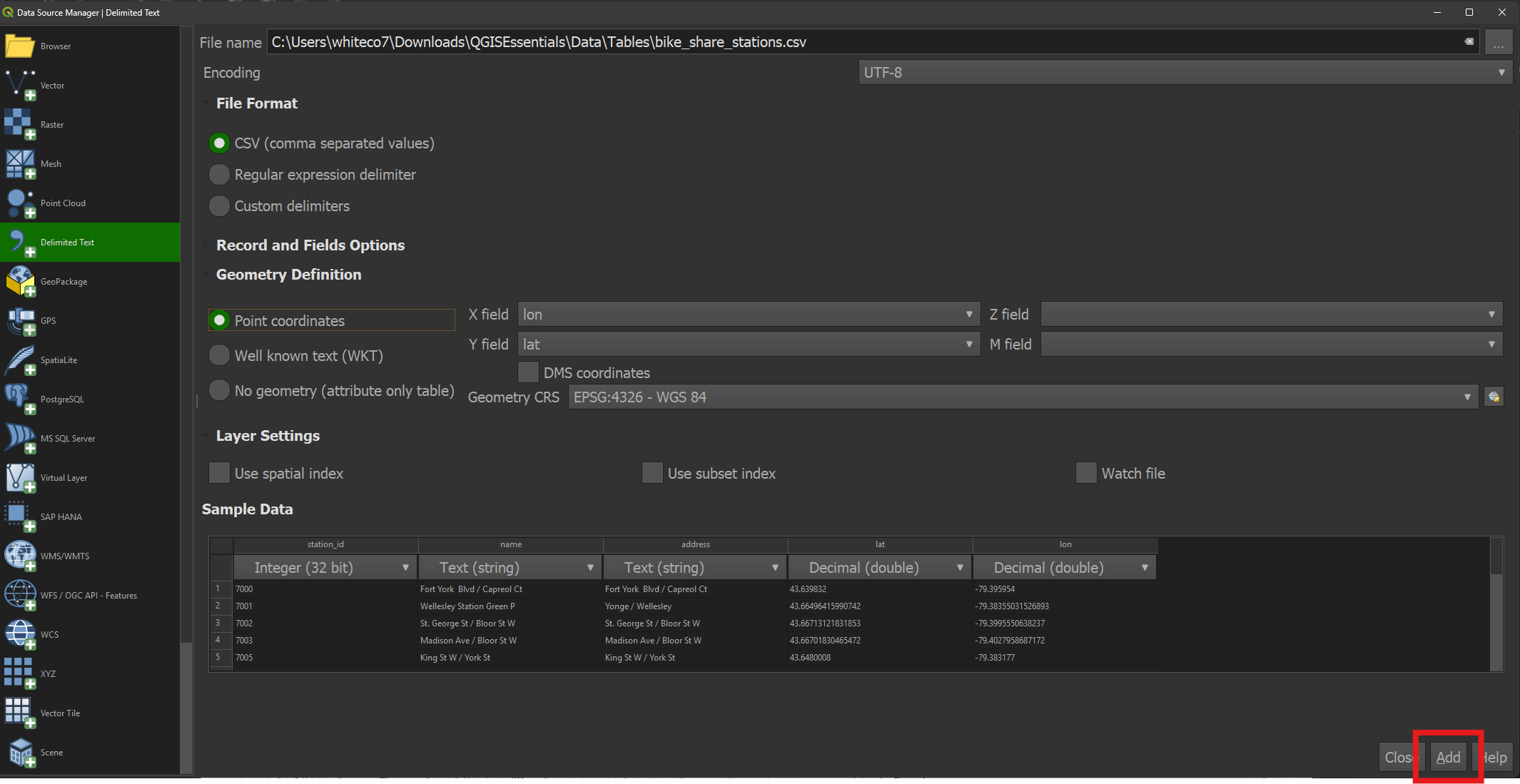Open the X field dropdown showing lon
Viewport: 1520px width, 784px height.
point(749,314)
